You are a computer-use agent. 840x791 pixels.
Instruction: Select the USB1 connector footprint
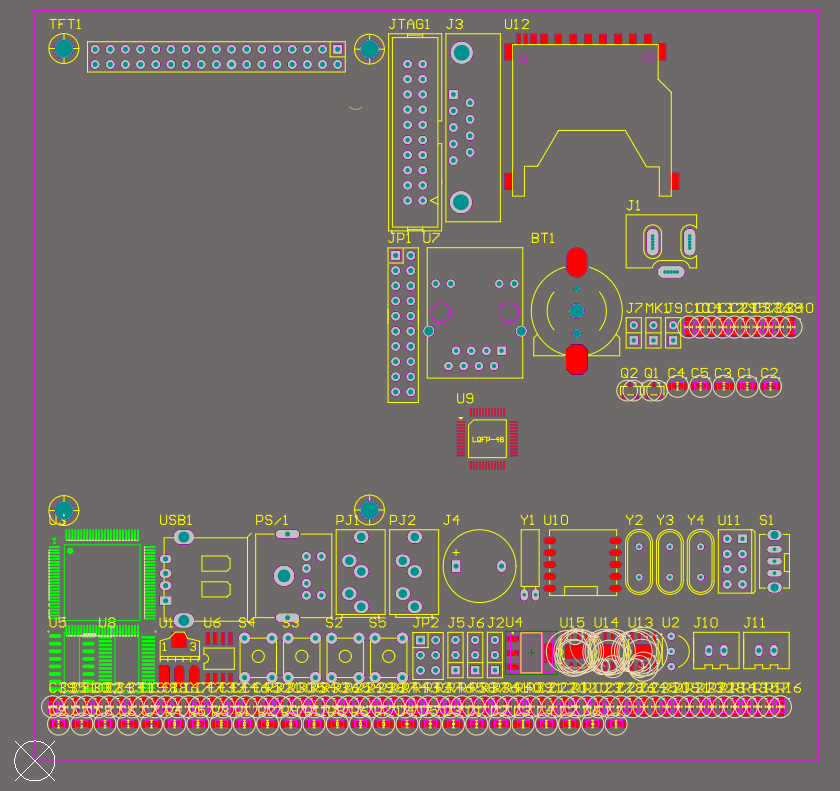(205, 578)
